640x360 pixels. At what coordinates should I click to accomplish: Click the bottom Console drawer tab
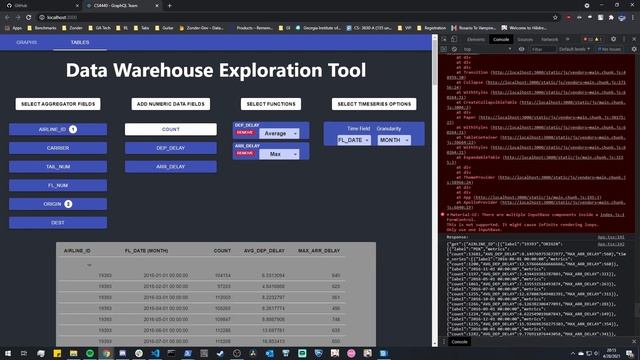(x=459, y=342)
